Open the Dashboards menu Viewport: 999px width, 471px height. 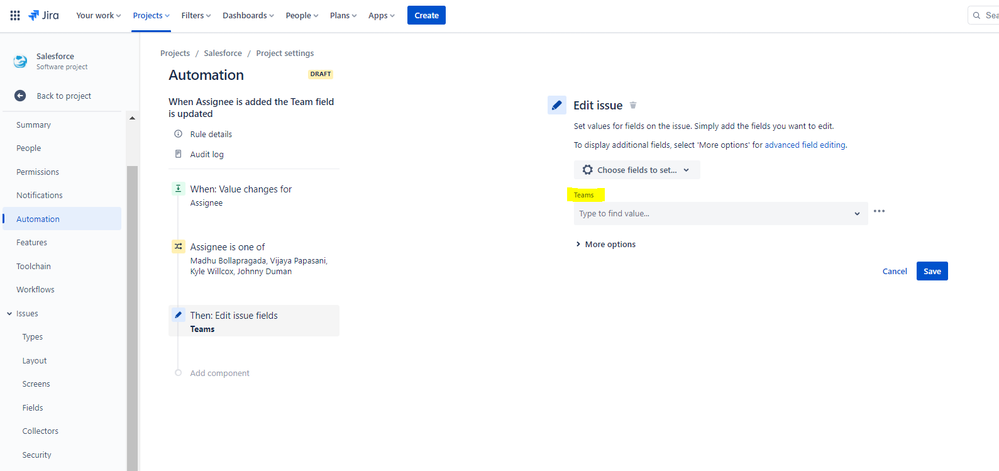248,15
